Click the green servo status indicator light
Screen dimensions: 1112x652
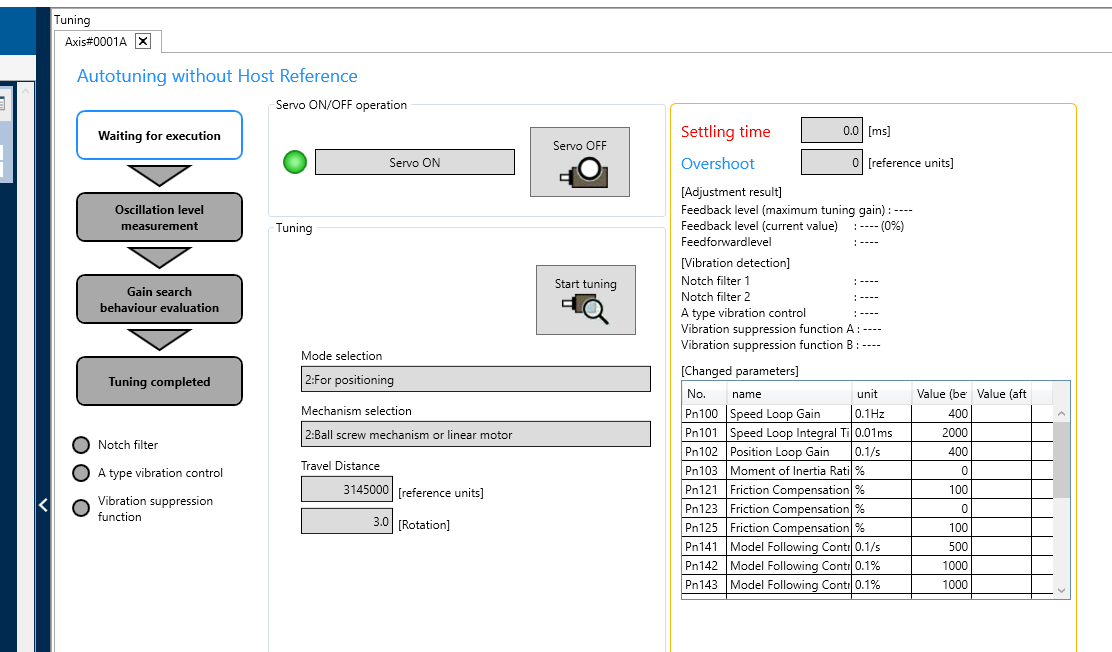coord(295,162)
